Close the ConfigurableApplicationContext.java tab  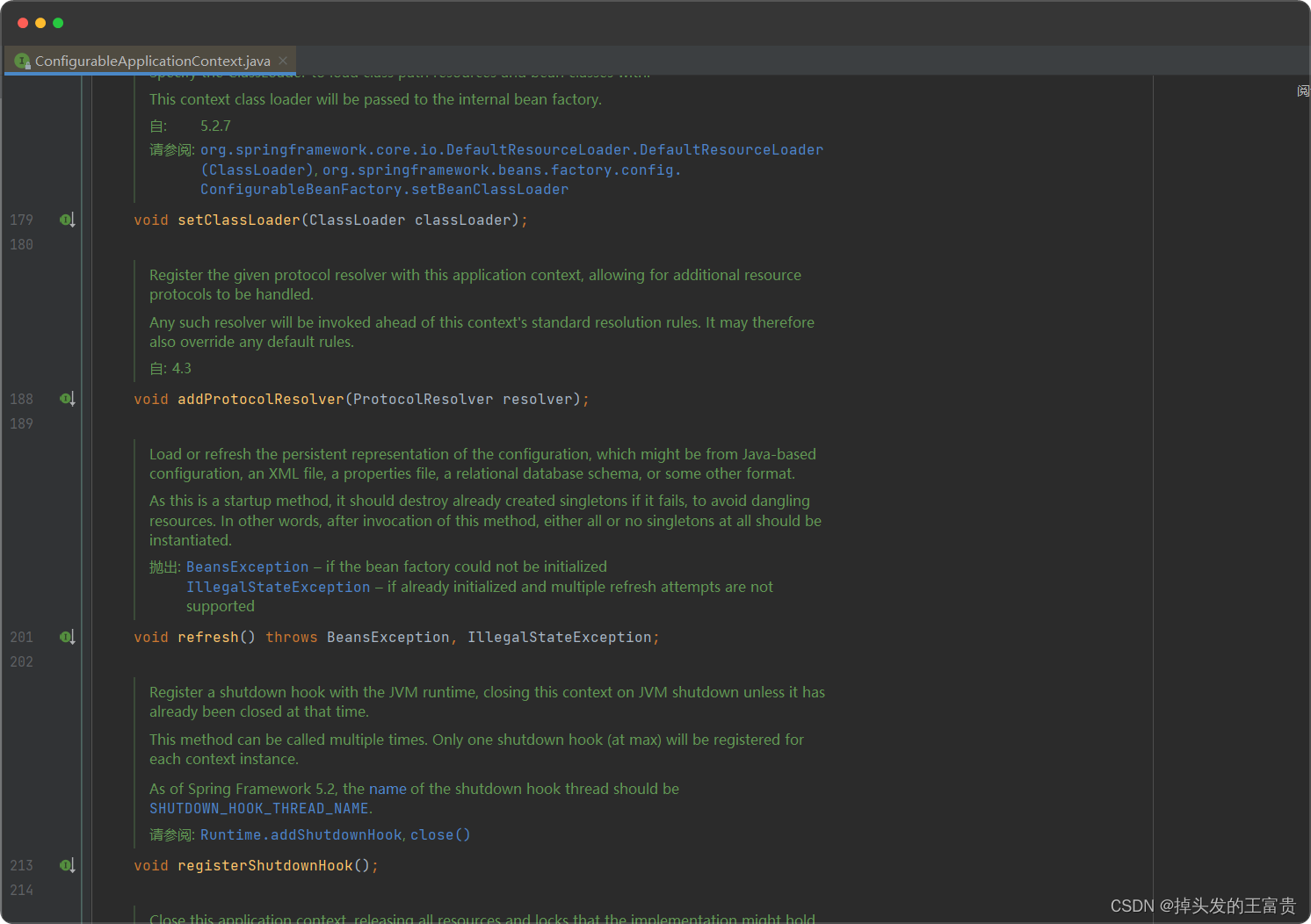[x=283, y=61]
